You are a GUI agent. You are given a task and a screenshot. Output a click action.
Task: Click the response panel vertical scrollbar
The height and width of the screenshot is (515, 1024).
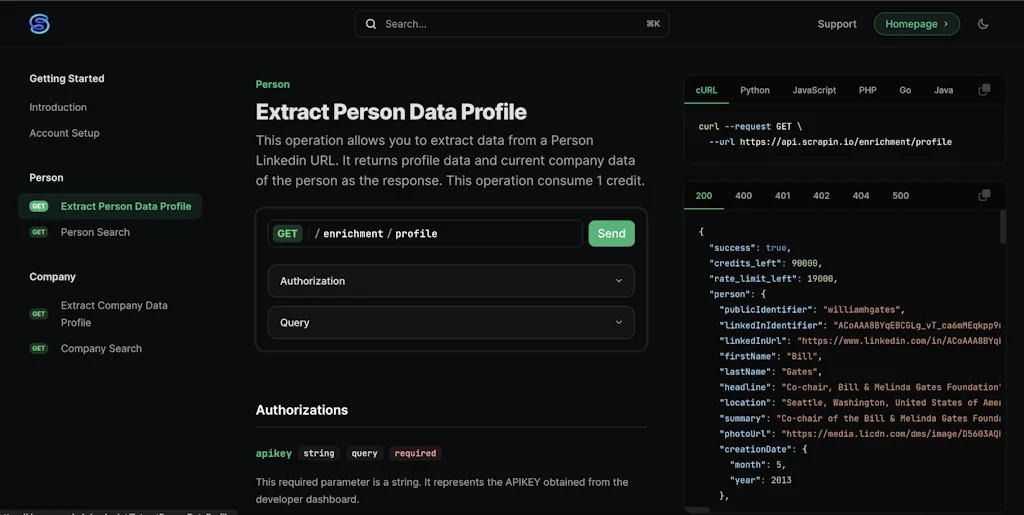1003,228
